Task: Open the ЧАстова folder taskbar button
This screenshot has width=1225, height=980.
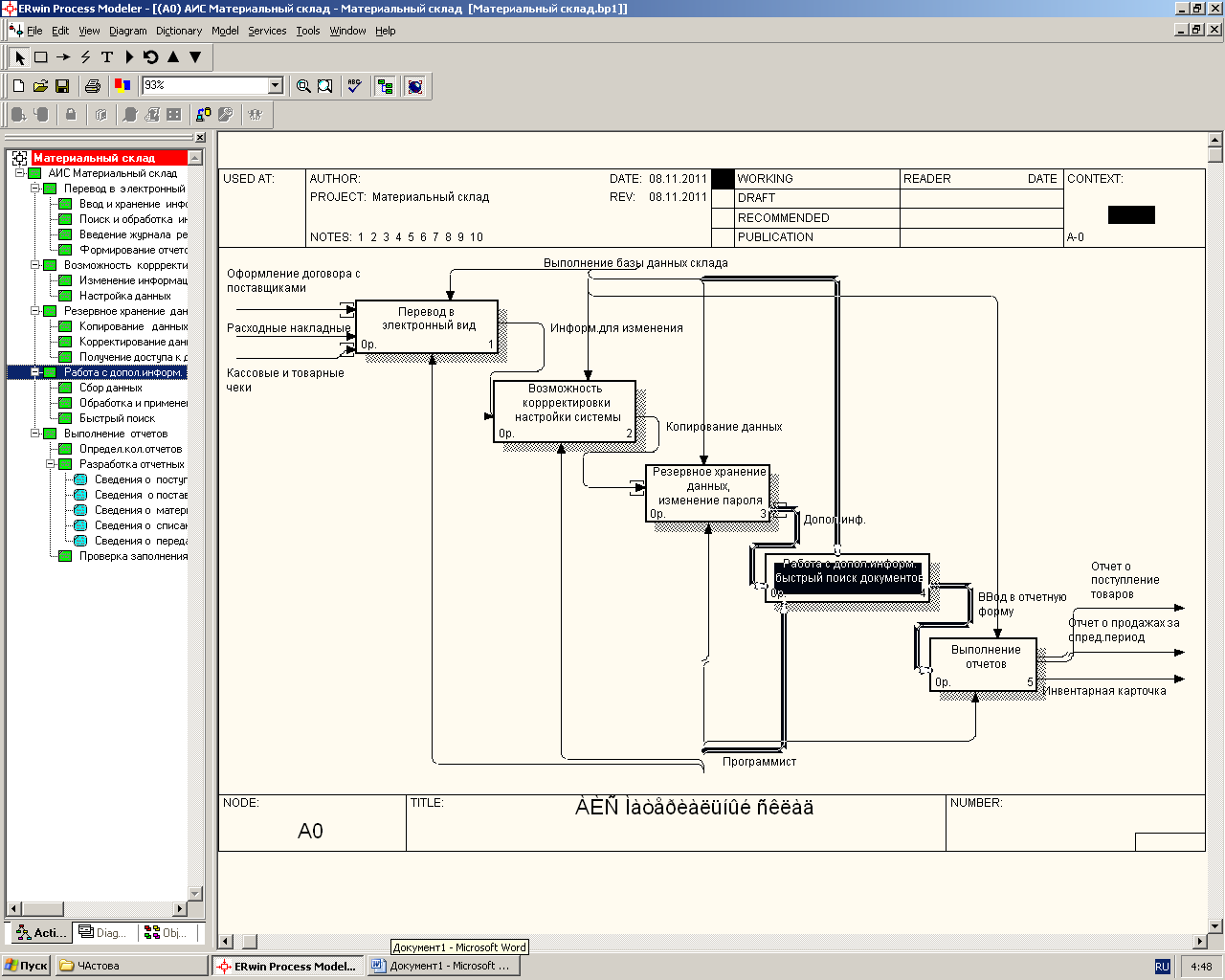Action: coord(131,966)
